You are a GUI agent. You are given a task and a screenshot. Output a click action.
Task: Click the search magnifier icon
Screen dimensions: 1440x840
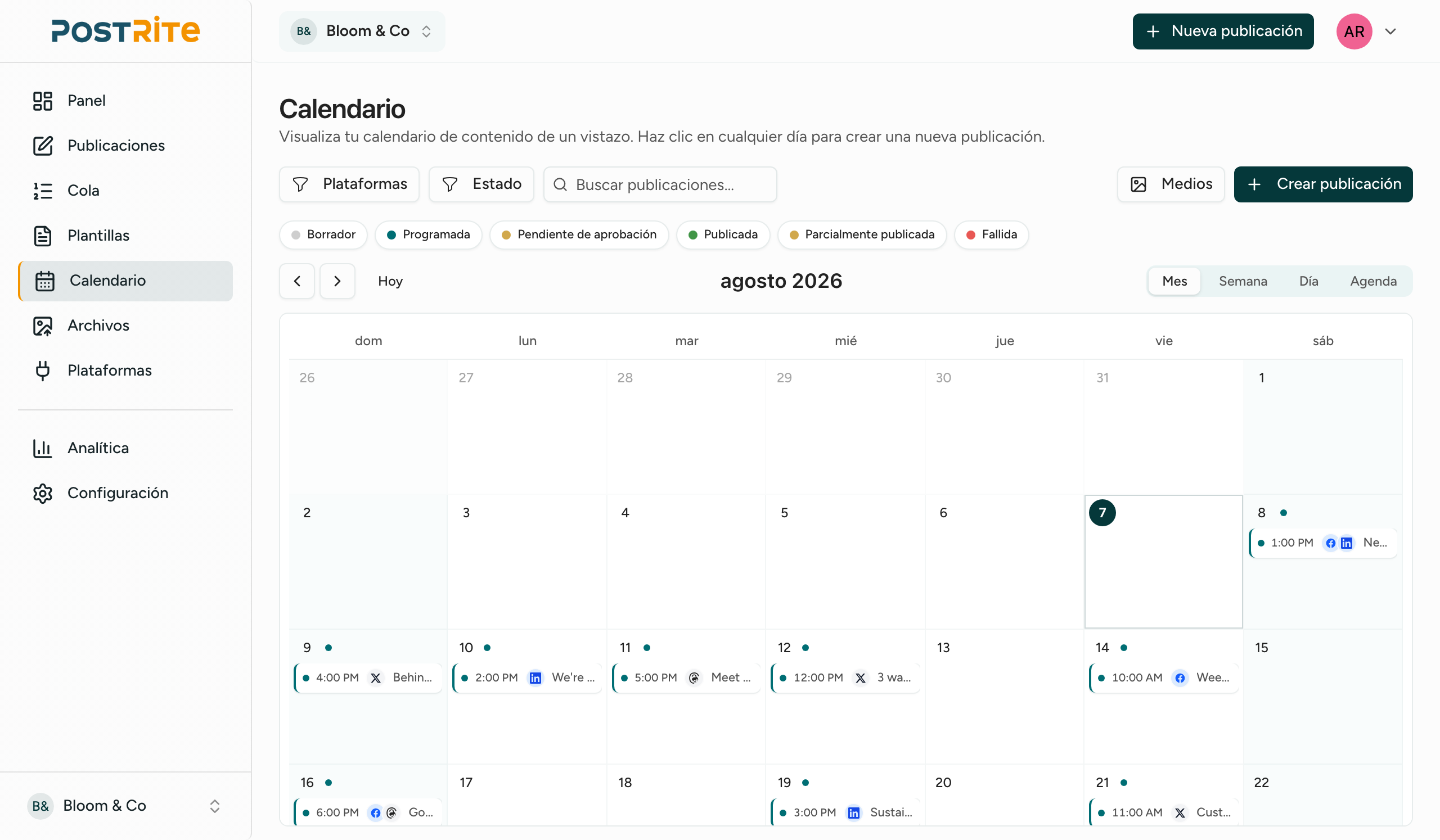(560, 184)
